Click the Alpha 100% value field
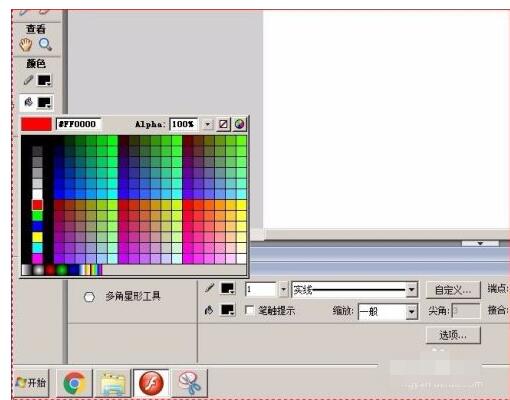This screenshot has width=510, height=400. pyautogui.click(x=184, y=124)
